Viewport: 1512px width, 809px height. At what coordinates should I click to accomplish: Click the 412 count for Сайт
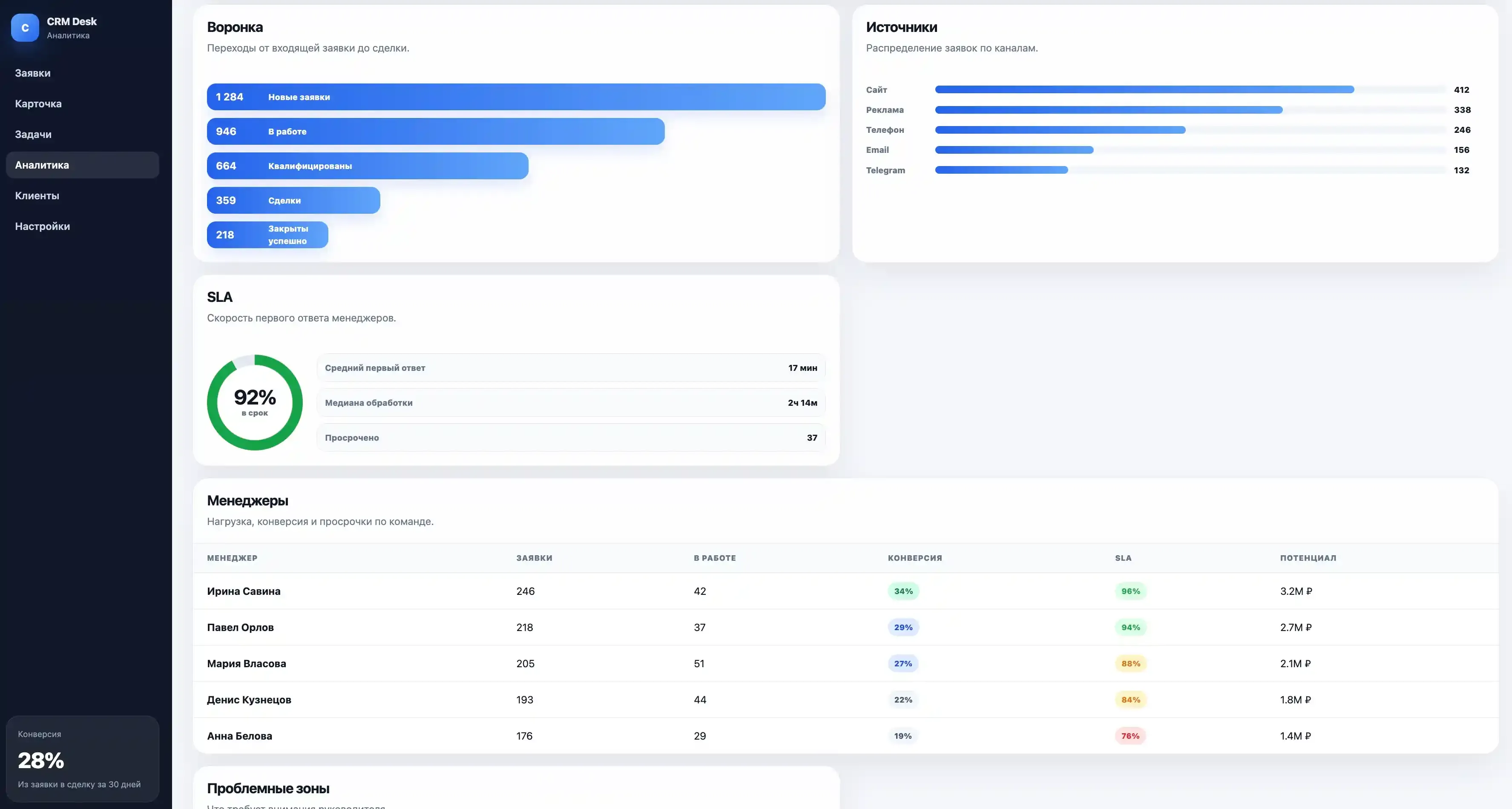coord(1461,90)
